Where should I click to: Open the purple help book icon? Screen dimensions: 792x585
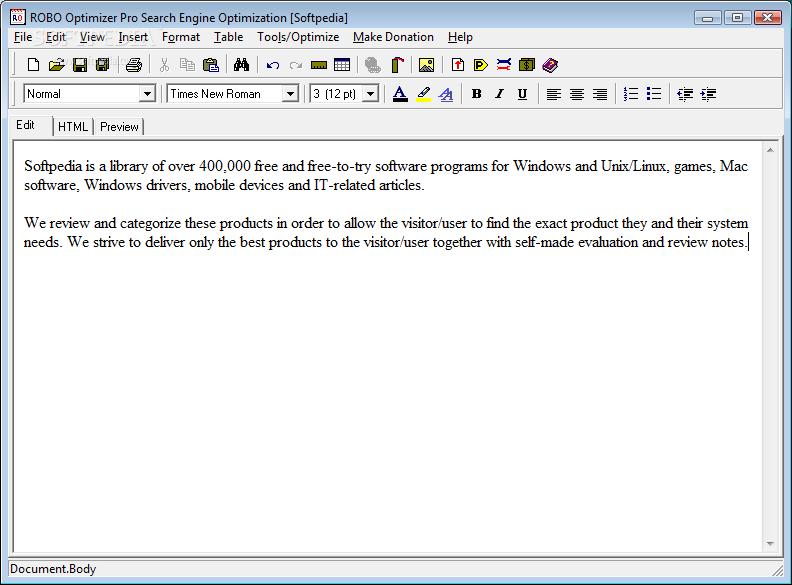click(x=550, y=65)
